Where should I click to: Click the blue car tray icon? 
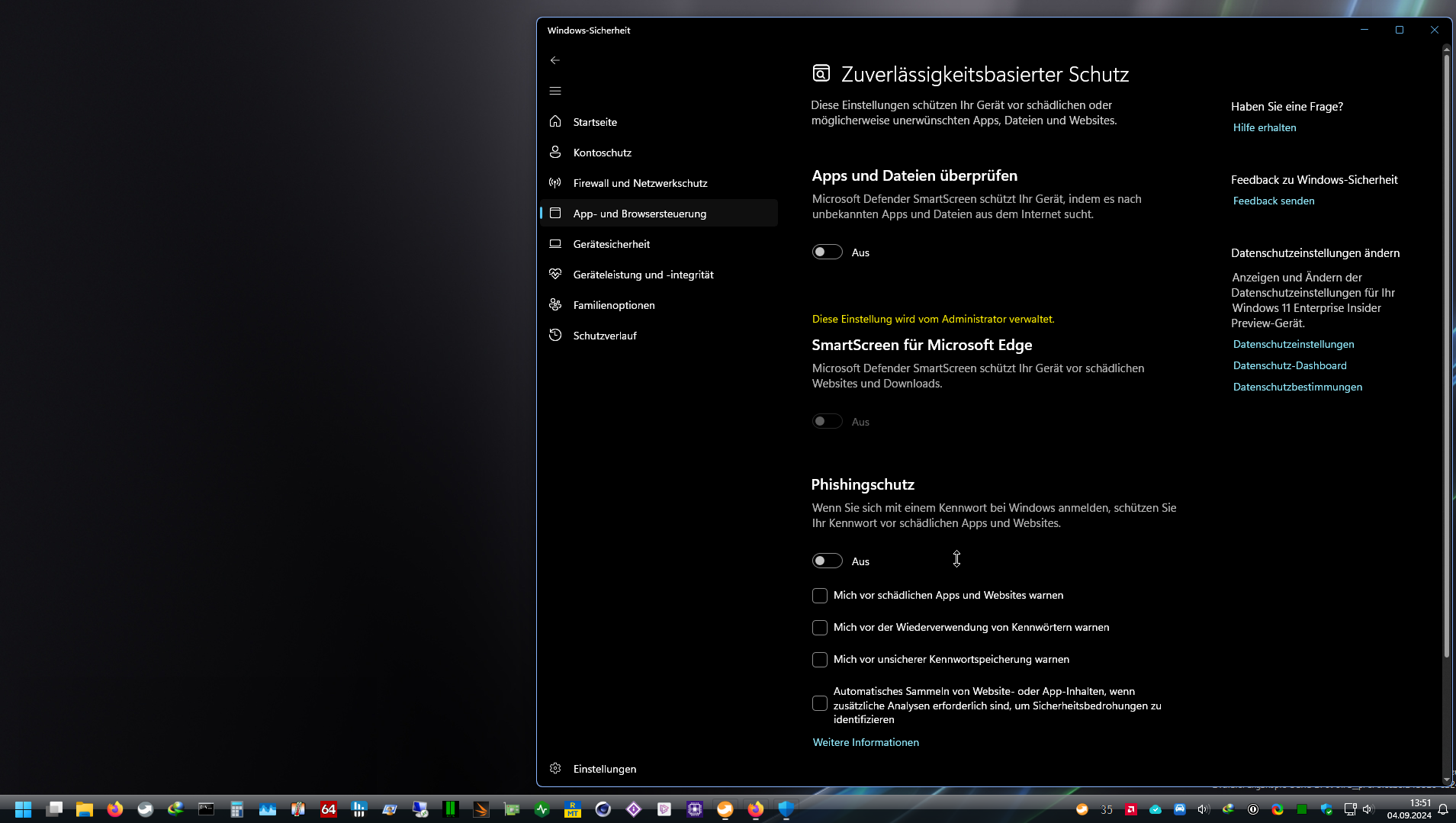click(x=1180, y=810)
